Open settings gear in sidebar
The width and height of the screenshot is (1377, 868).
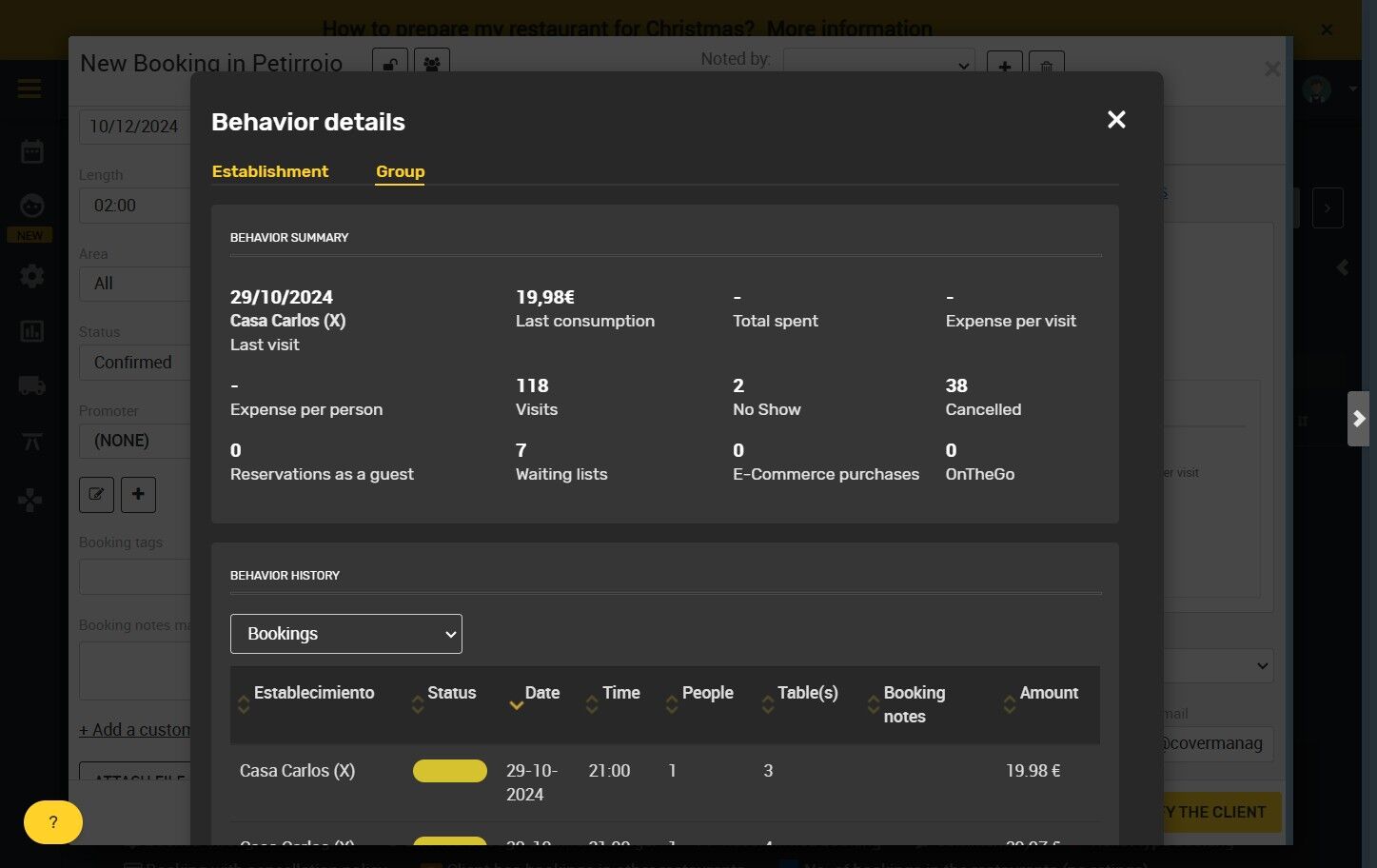[32, 276]
